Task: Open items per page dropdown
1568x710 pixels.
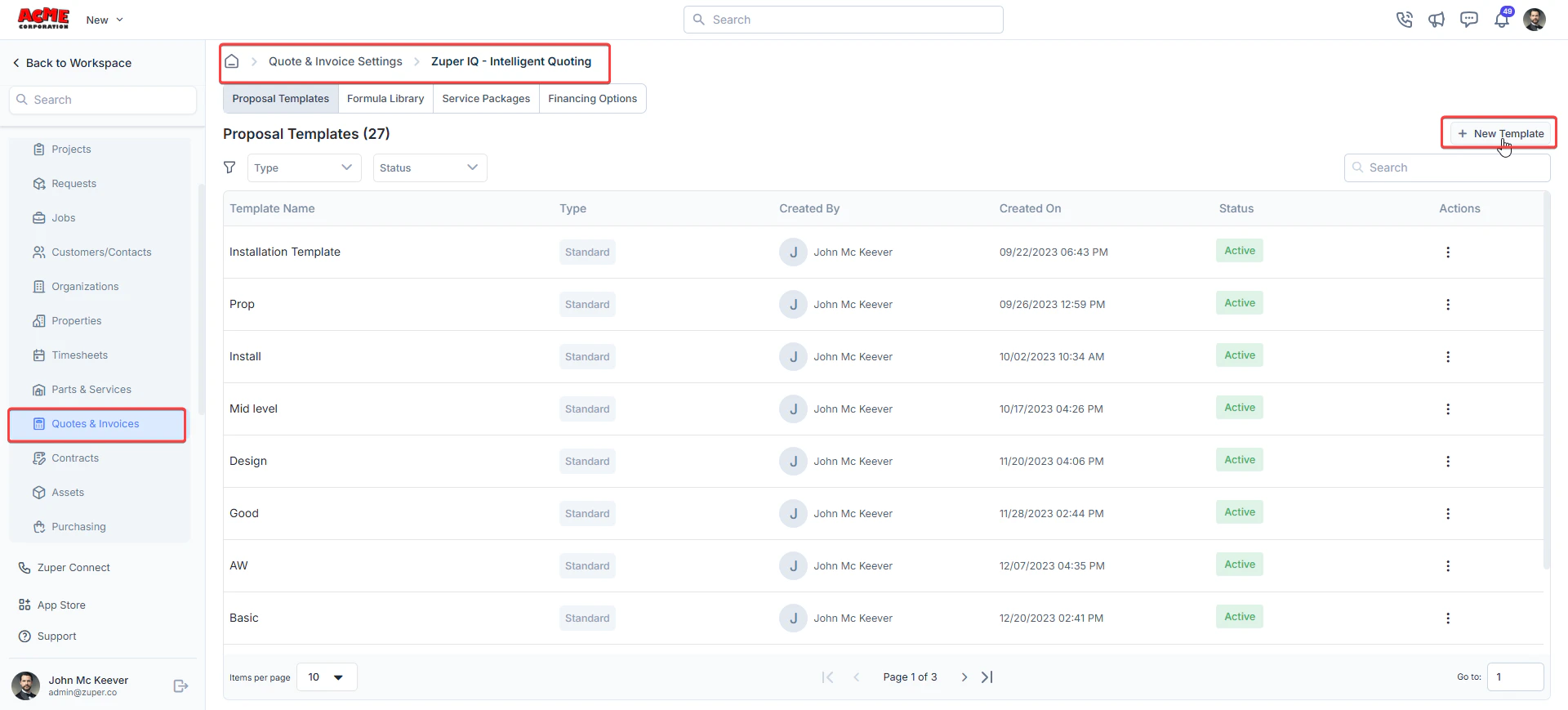Action: coord(327,677)
